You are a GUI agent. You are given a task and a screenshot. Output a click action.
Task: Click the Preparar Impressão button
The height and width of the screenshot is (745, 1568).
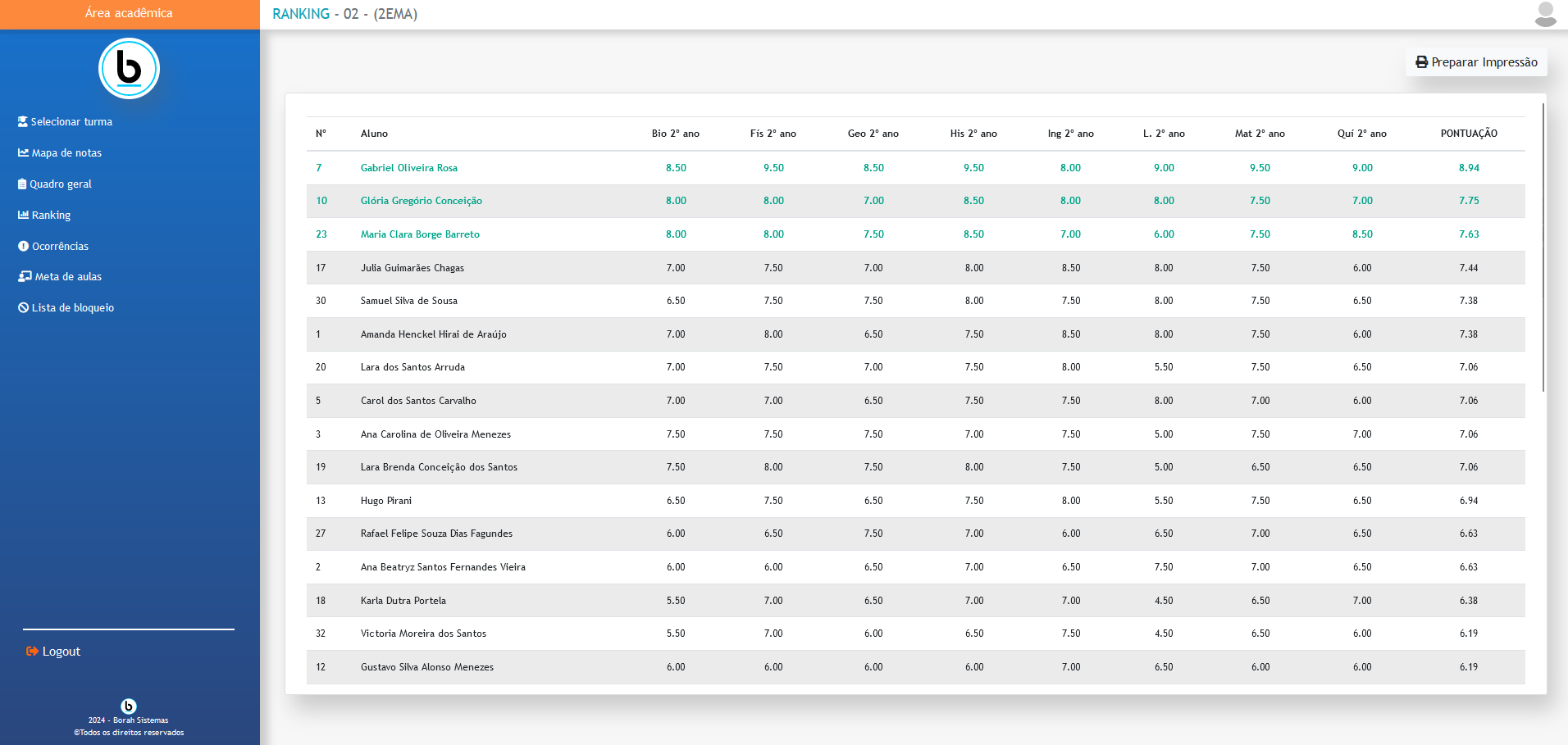1476,62
